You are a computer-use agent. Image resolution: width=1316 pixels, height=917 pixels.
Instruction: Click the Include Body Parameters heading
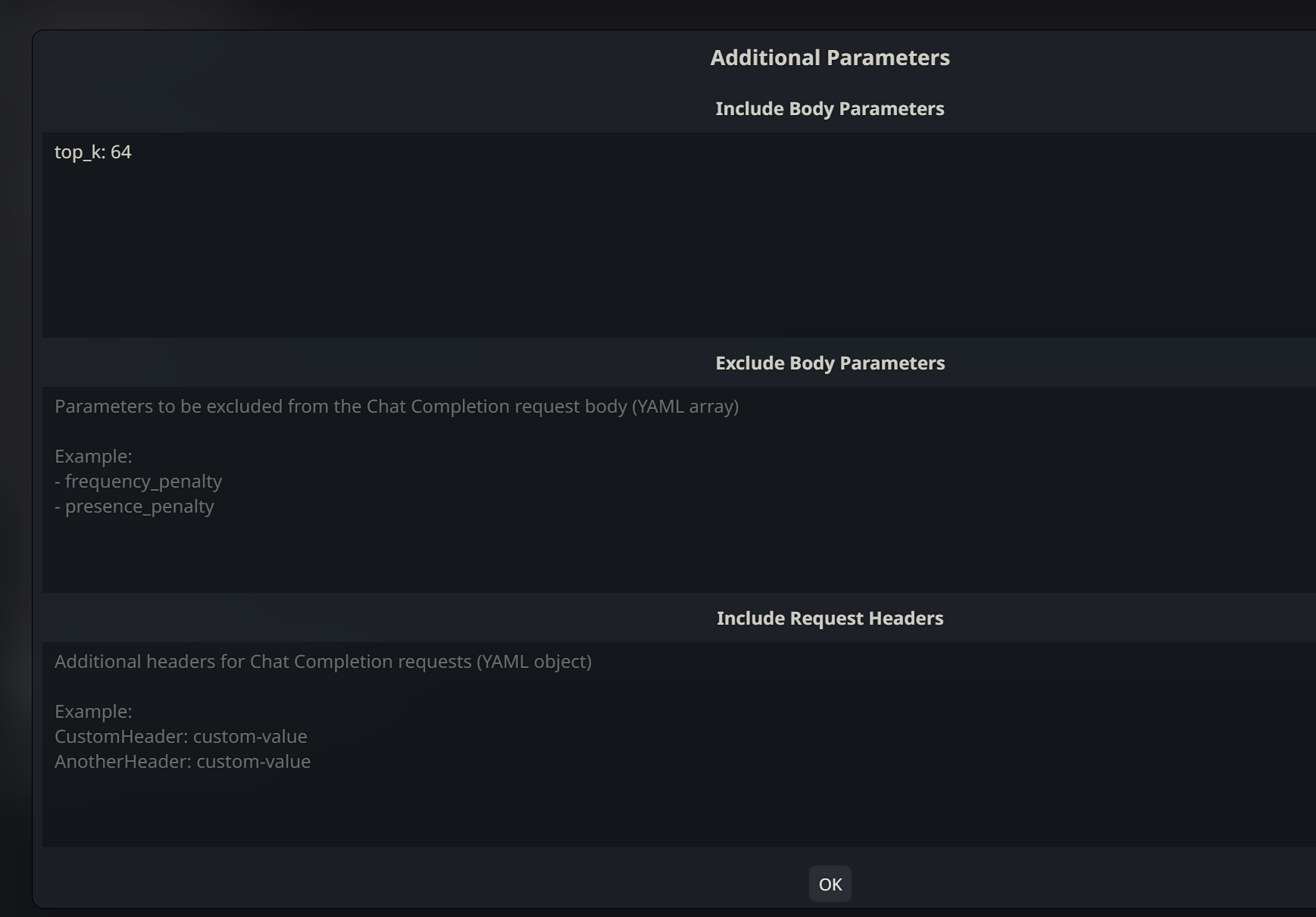(830, 108)
